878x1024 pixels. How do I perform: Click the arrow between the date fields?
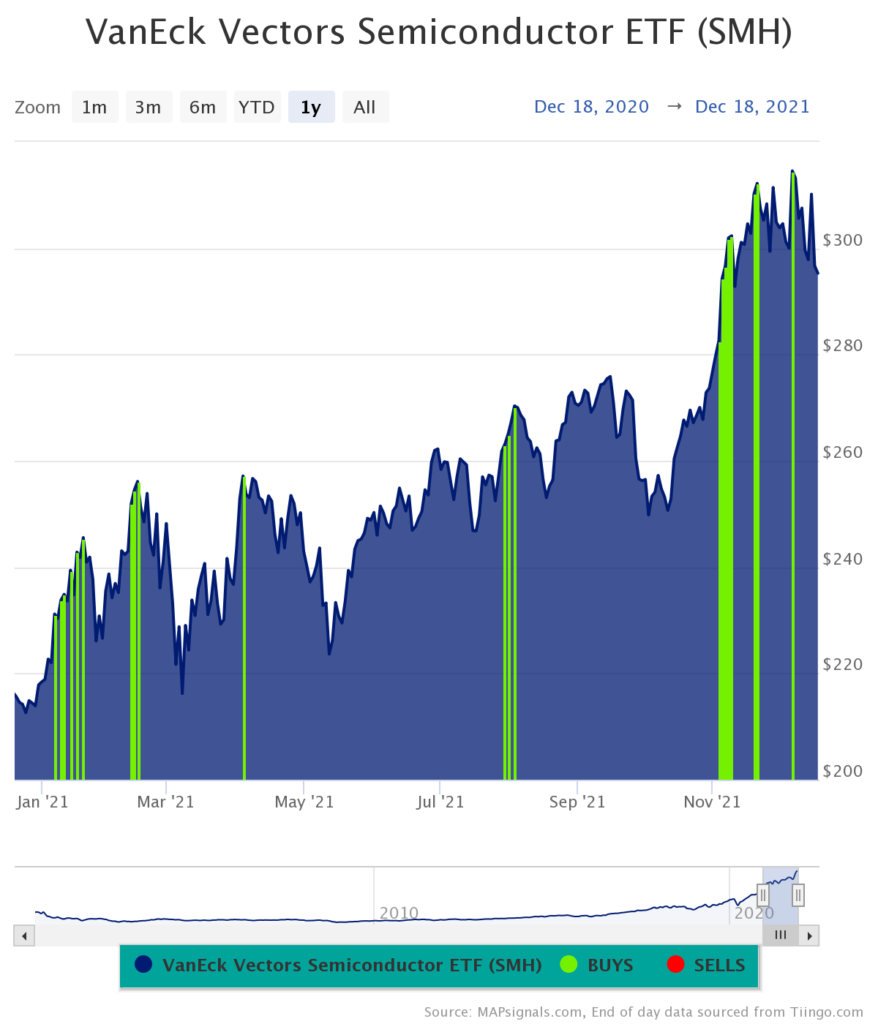point(672,107)
